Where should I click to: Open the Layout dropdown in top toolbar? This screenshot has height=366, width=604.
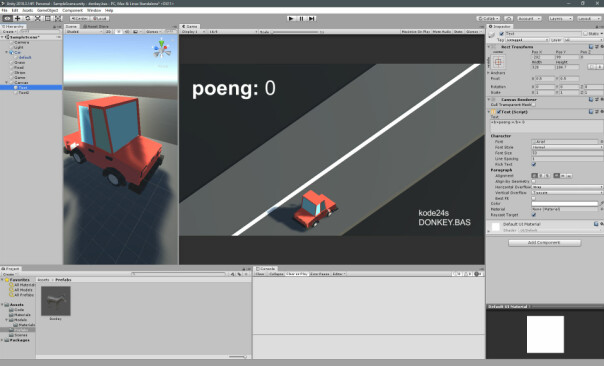[589, 18]
